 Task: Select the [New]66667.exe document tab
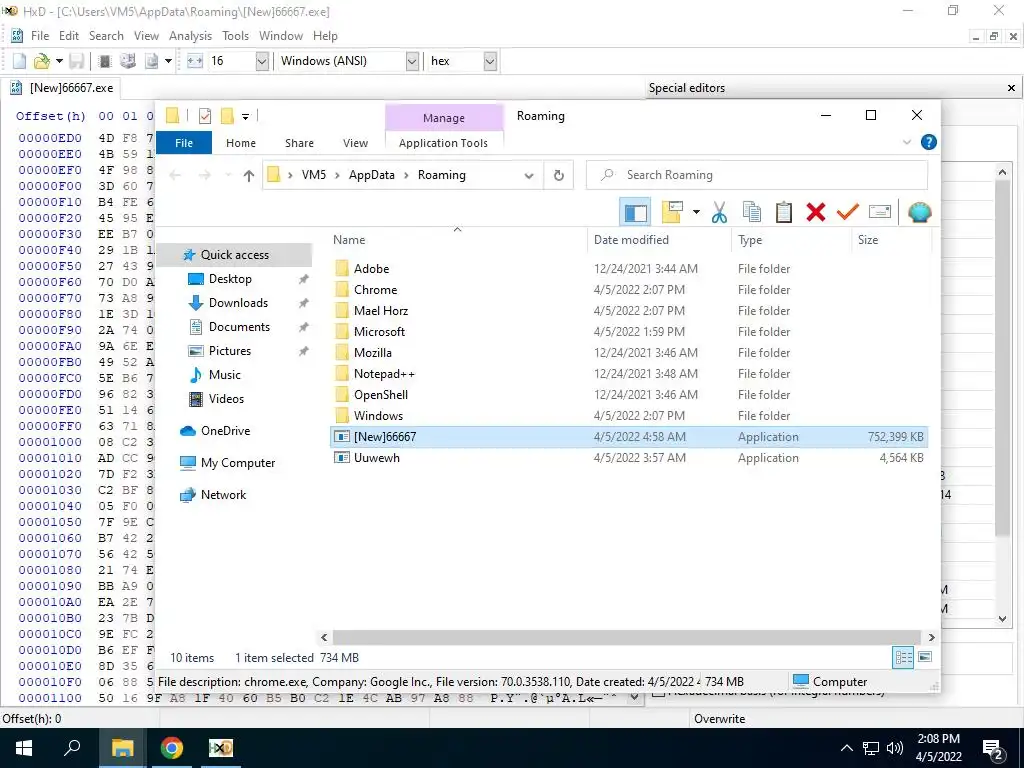coord(63,88)
